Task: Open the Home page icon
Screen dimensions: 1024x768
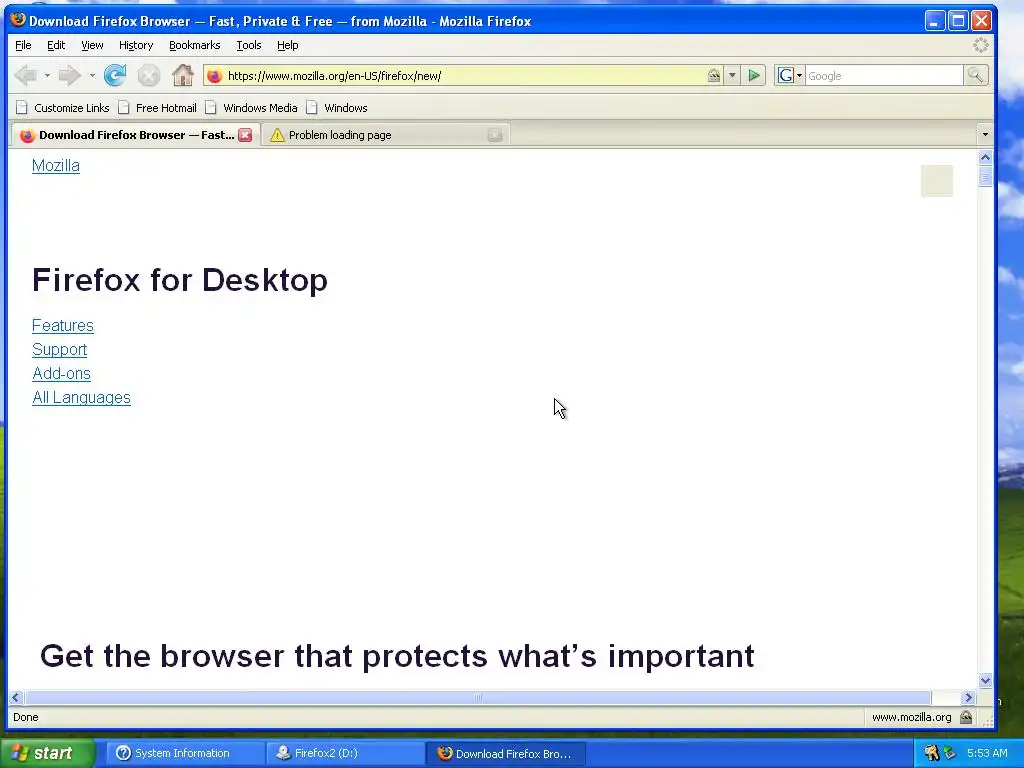Action: (x=183, y=76)
